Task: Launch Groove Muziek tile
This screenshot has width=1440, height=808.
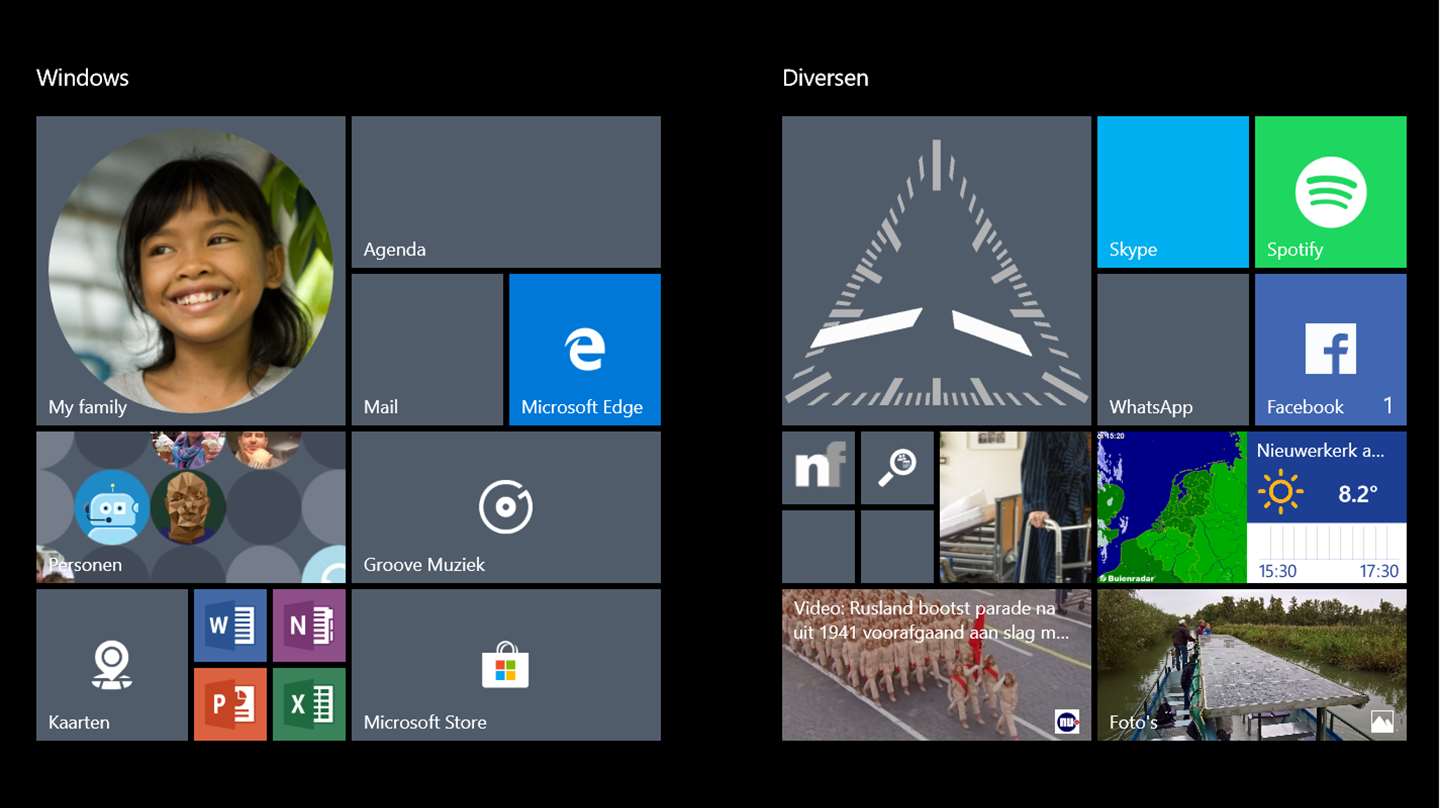Action: (506, 507)
